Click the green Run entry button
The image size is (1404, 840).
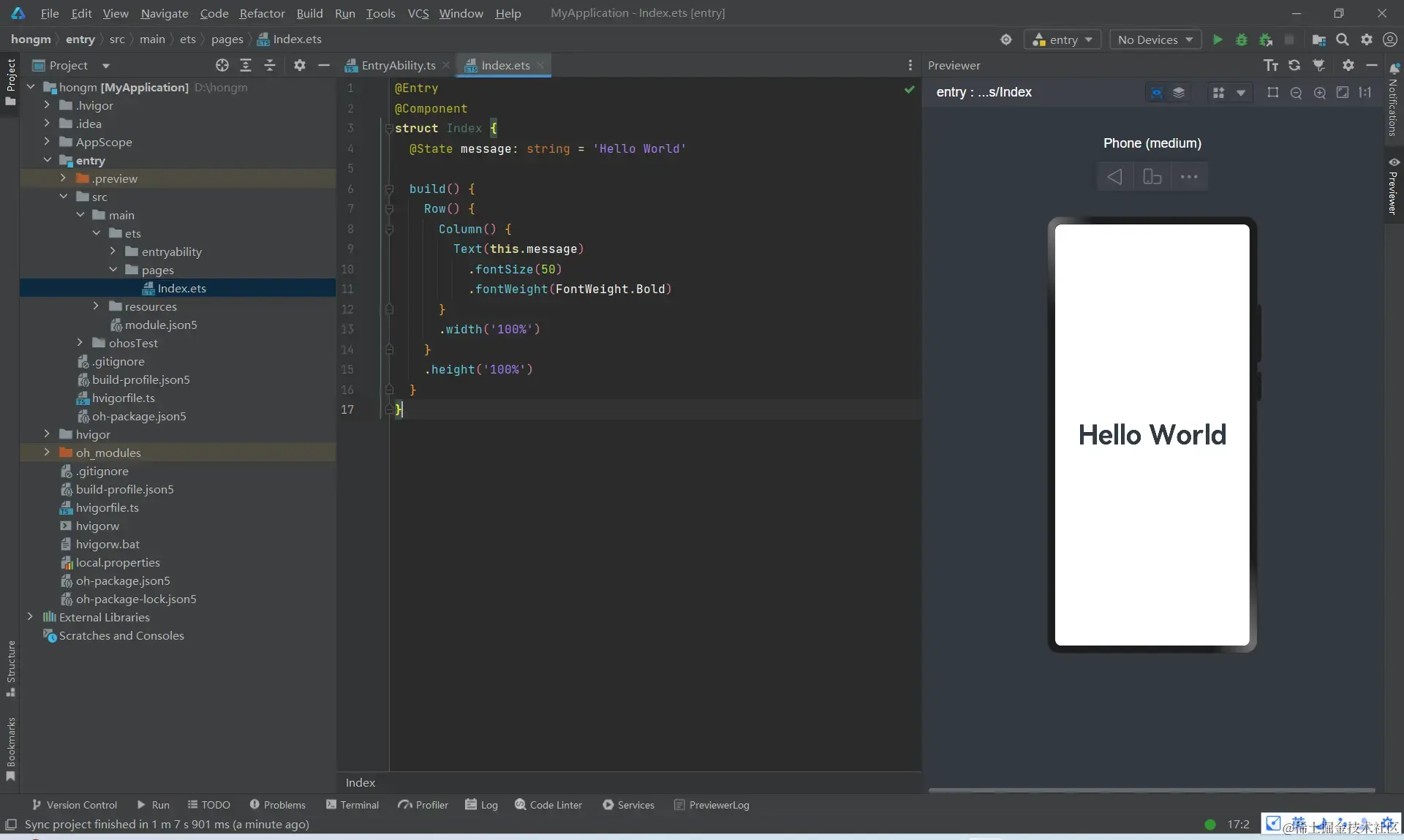1218,39
